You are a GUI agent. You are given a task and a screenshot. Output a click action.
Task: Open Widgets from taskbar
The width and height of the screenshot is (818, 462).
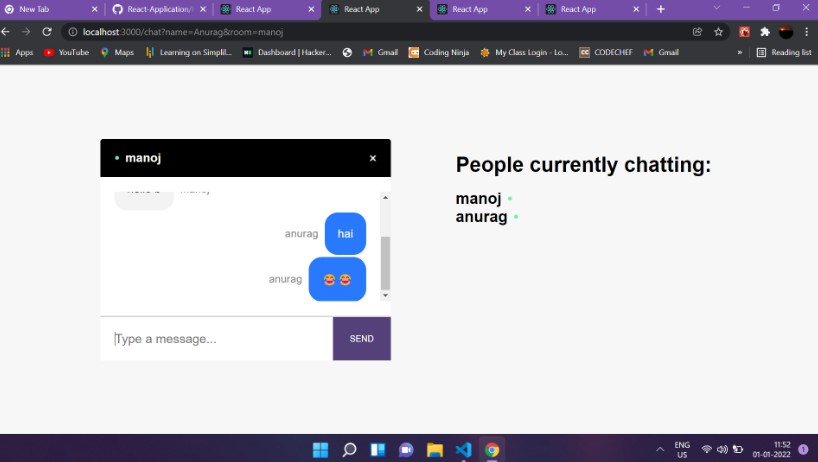(378, 449)
